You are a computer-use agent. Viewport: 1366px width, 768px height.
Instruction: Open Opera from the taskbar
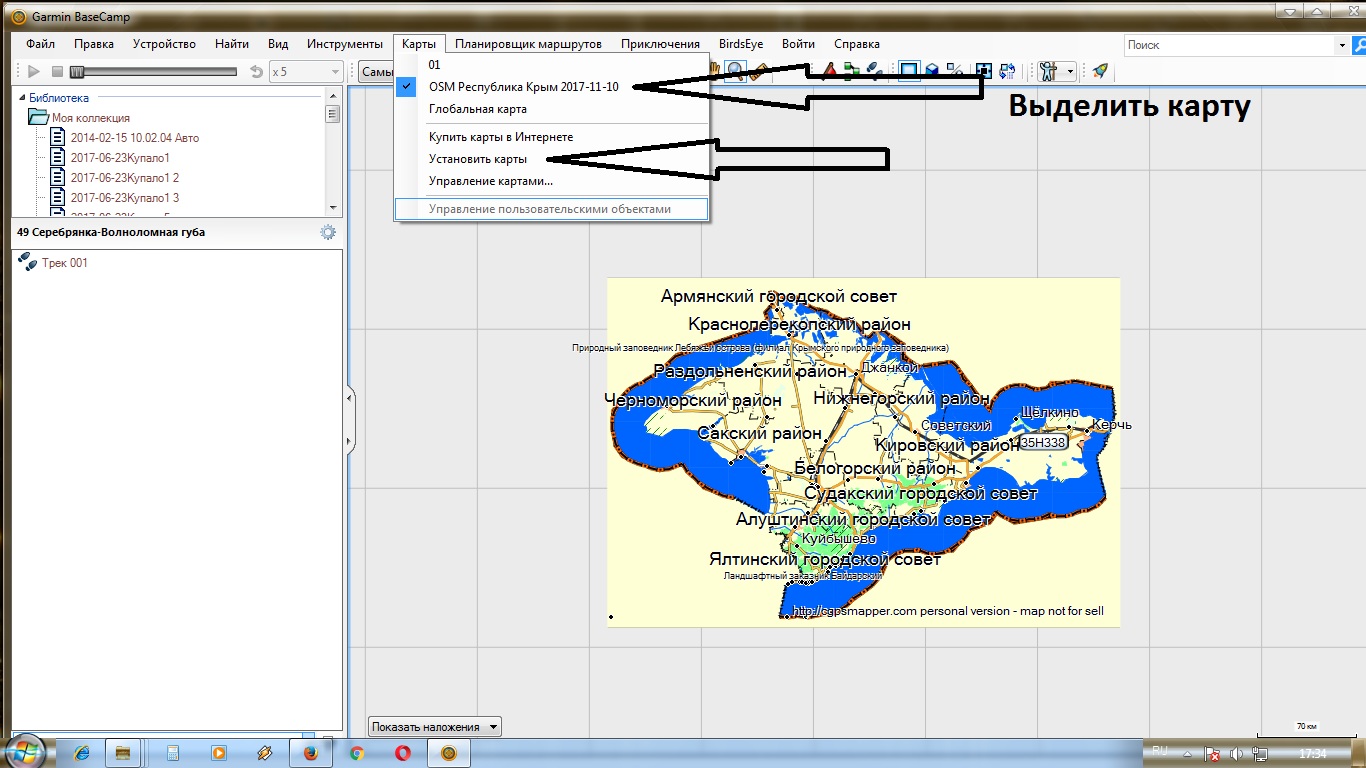pos(402,752)
